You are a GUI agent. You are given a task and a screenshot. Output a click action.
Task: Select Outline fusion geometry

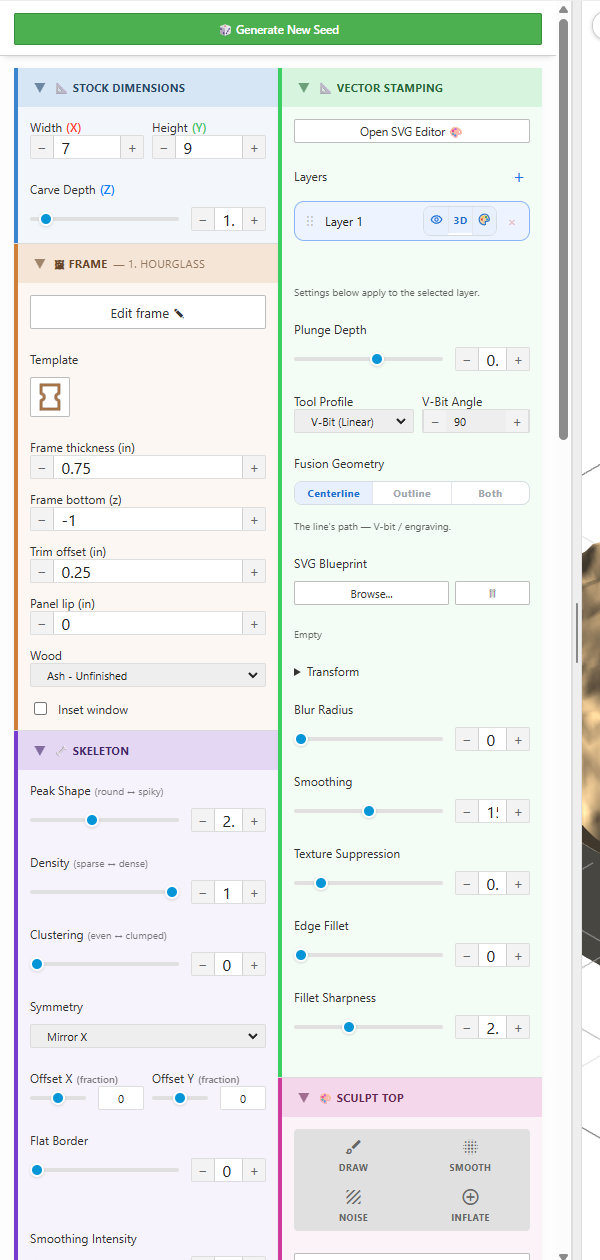(x=412, y=493)
